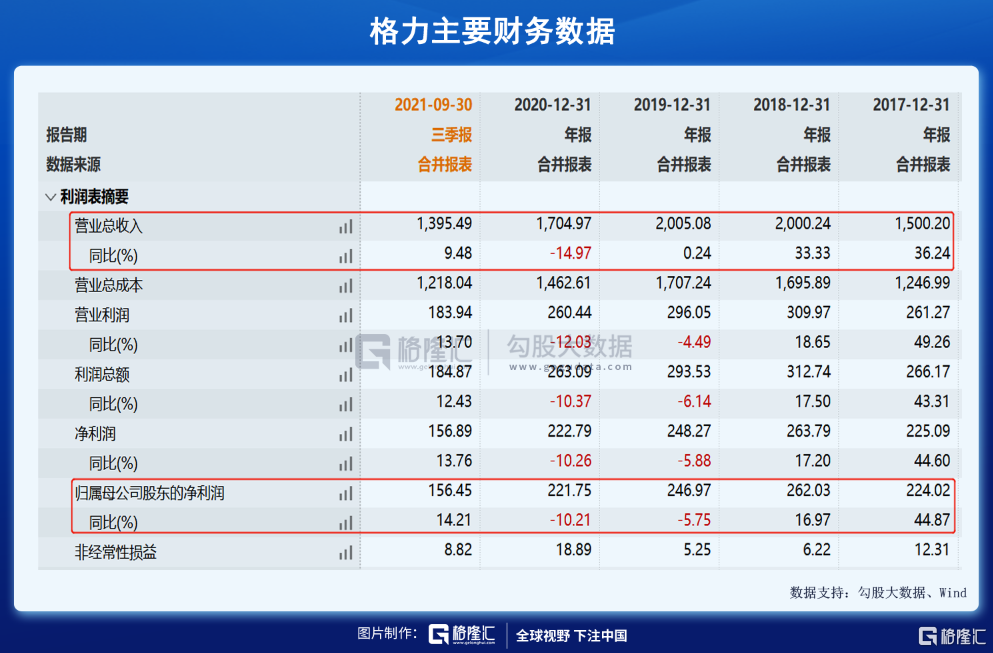Viewport: 993px width, 653px height.
Task: Select the 营业总成本 row label
Action: 108,286
